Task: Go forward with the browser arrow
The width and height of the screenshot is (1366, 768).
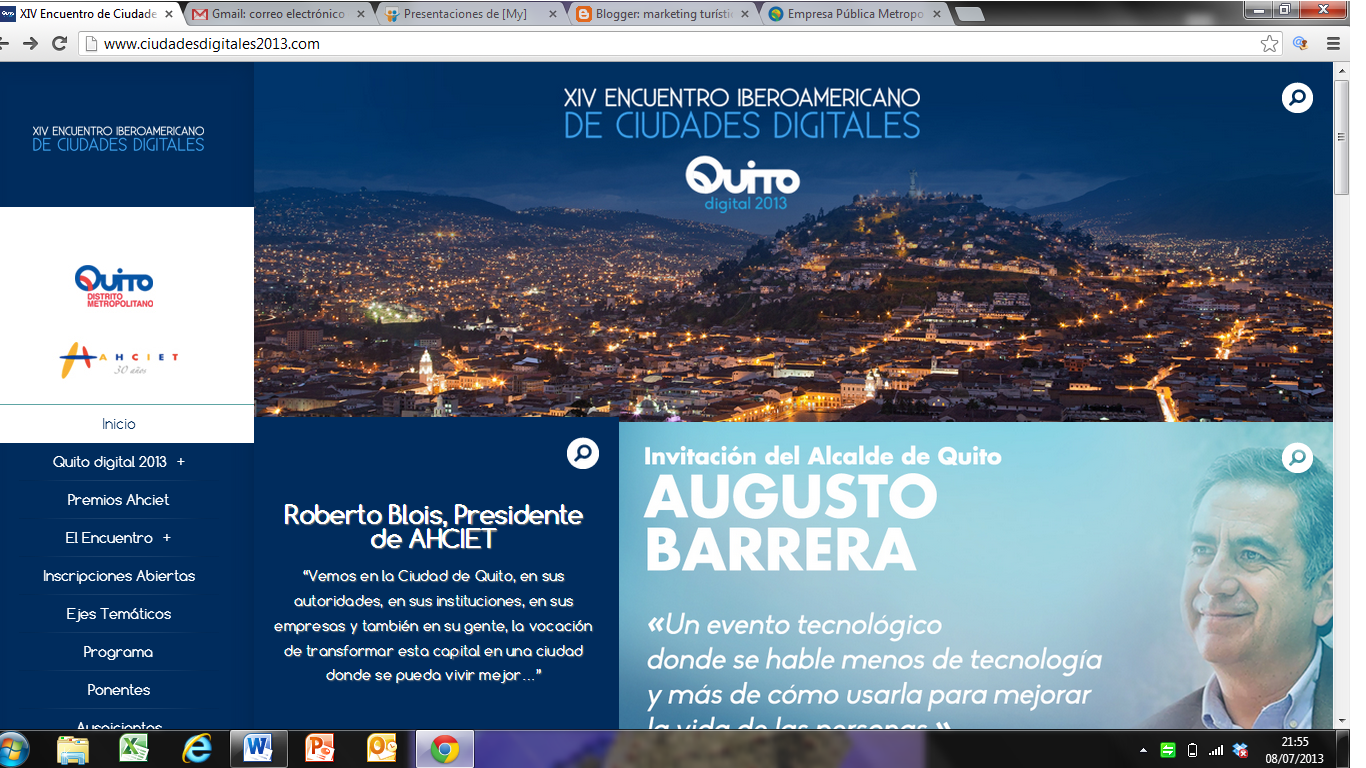Action: tap(30, 43)
